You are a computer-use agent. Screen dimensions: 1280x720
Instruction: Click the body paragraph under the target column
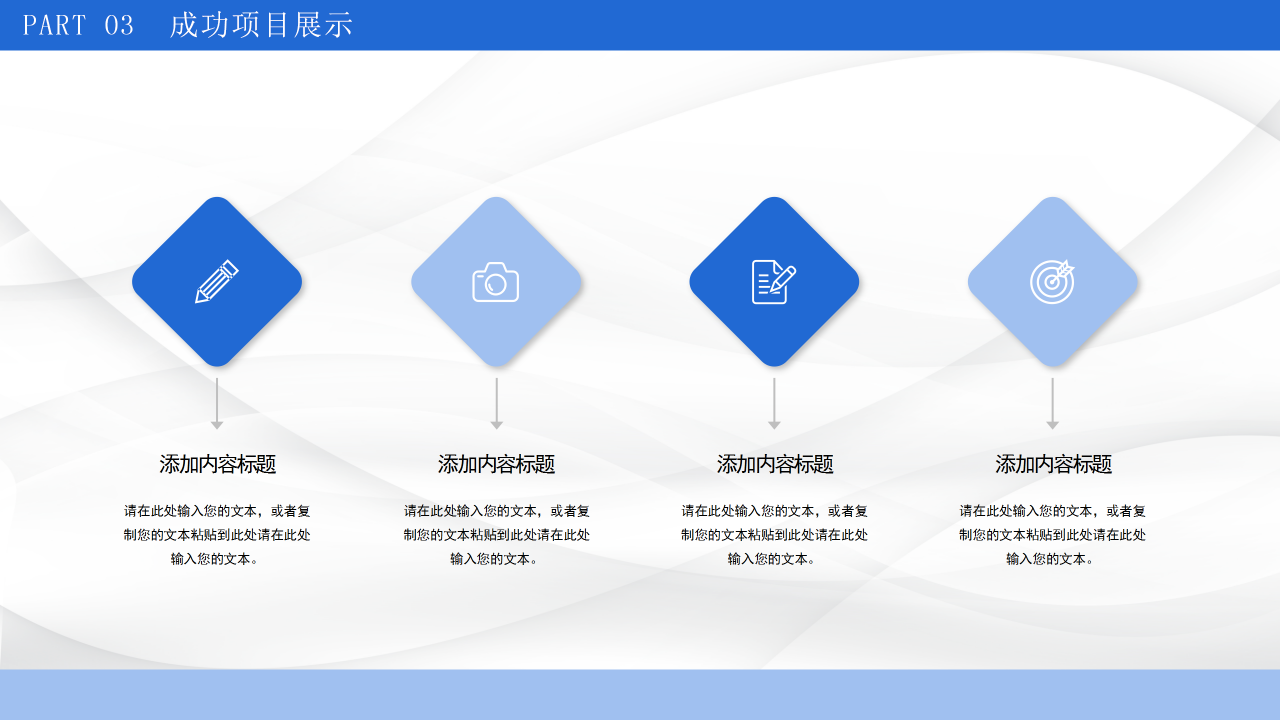pos(1052,535)
